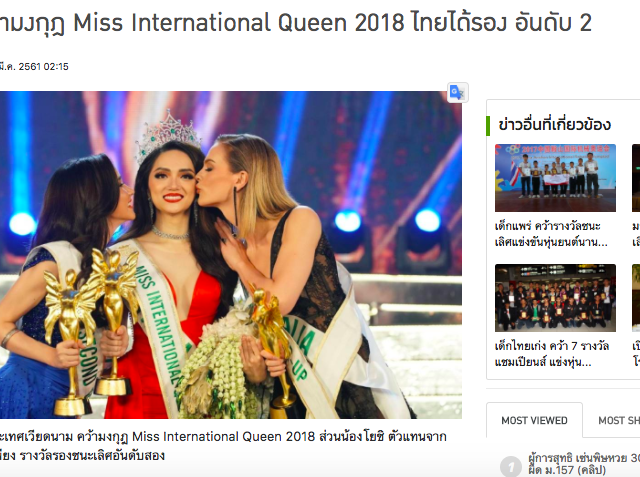Image resolution: width=640 pixels, height=477 pixels.
Task: Click the cut-off link right of เด็กไทยเก่ง story
Action: (x=636, y=354)
